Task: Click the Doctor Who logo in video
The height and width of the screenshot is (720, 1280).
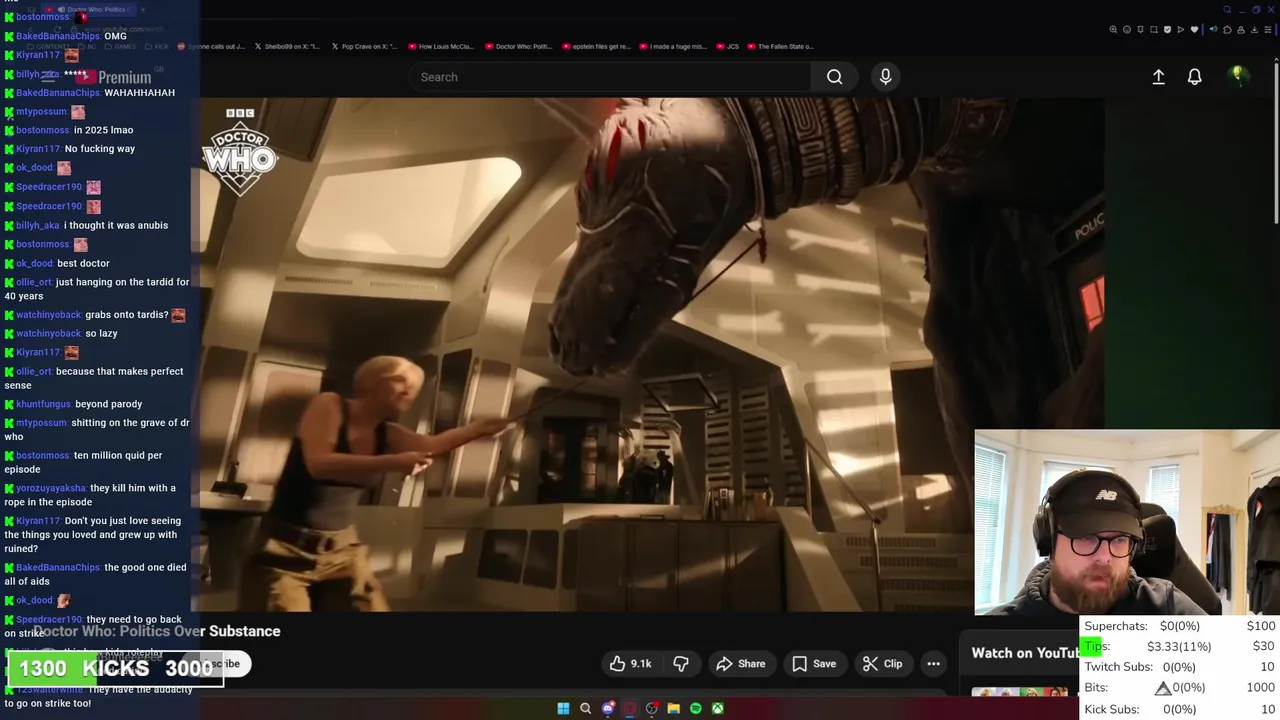Action: point(240,152)
